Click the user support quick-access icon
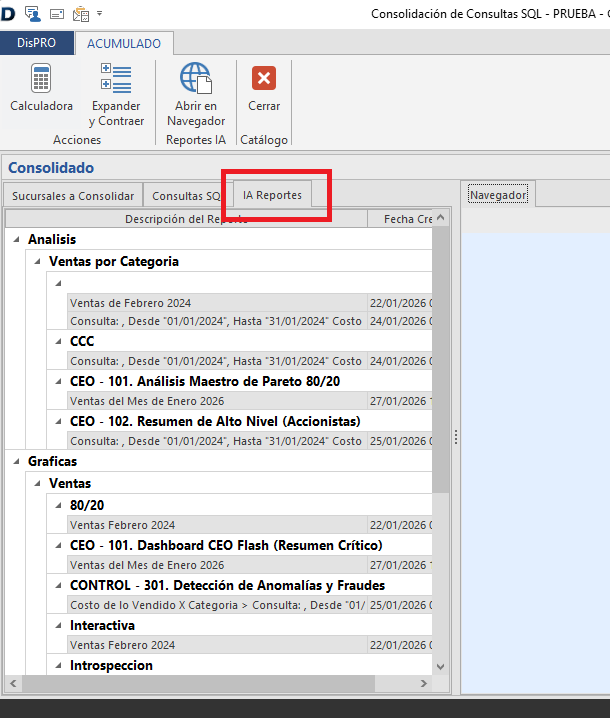 33,14
